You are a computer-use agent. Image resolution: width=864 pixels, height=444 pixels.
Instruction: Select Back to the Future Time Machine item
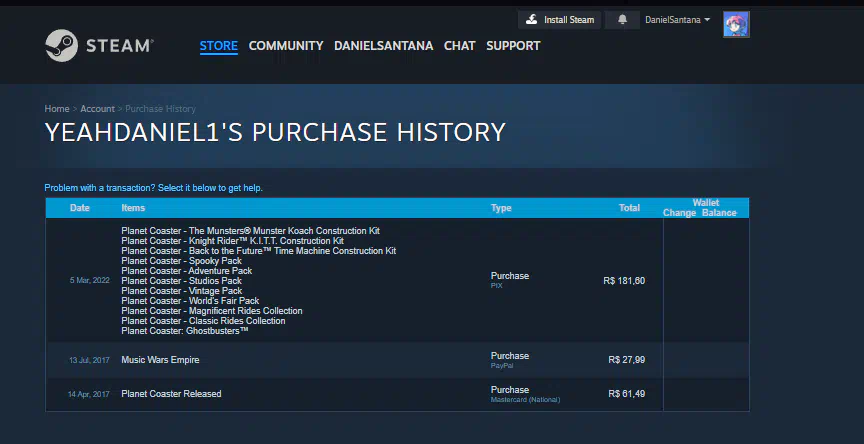[258, 251]
